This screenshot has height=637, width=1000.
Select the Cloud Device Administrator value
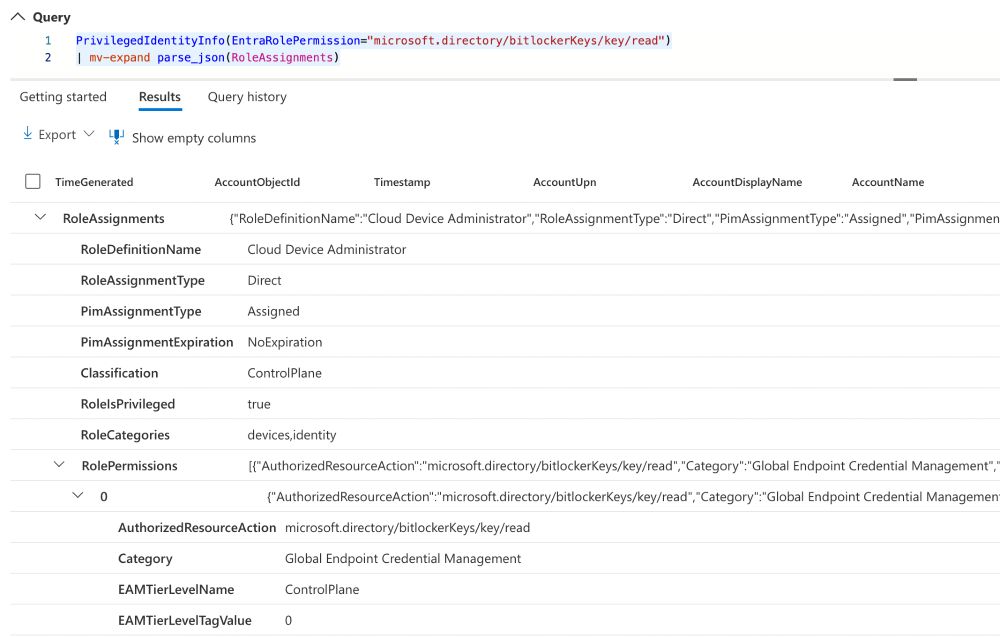point(327,249)
